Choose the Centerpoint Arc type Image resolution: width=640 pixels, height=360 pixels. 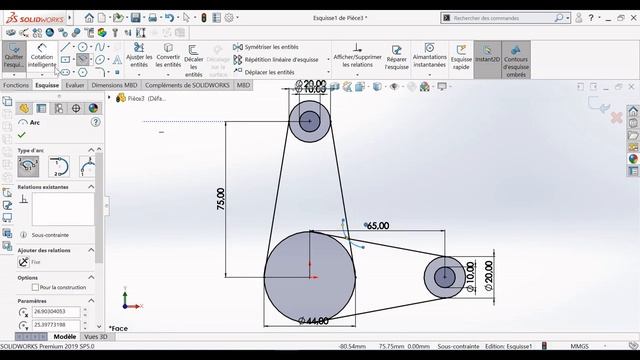click(28, 166)
